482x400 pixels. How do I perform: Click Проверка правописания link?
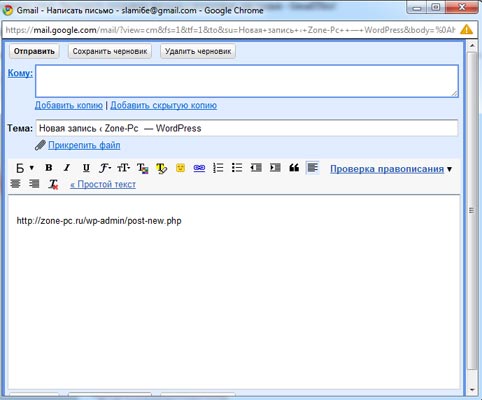pos(387,169)
